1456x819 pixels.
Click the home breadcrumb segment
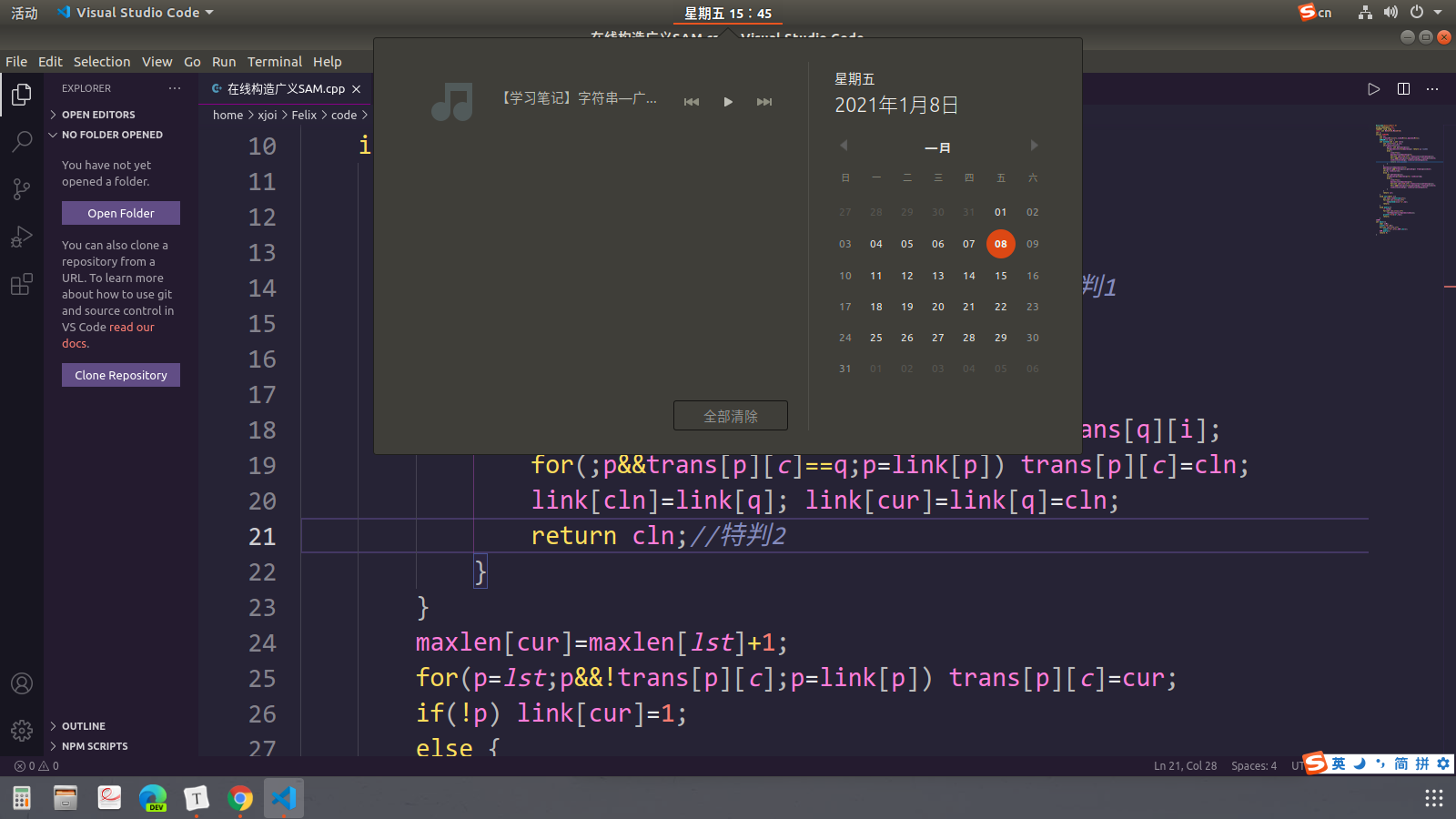(x=227, y=115)
